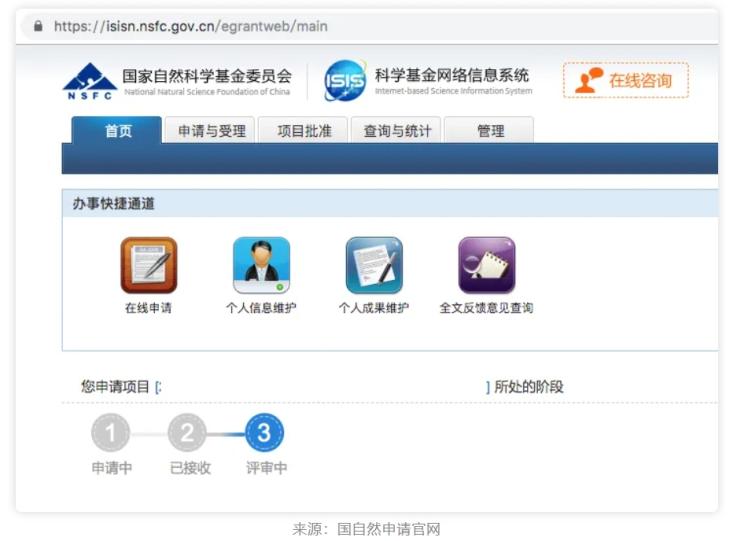Switch to the 首页 tab
Viewport: 737px width, 541px height.
(118, 131)
